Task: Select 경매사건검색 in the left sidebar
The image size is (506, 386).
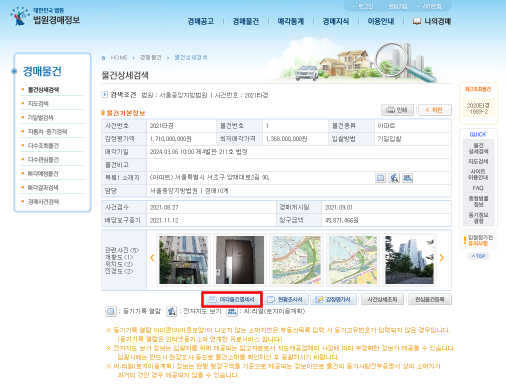Action: (x=43, y=202)
